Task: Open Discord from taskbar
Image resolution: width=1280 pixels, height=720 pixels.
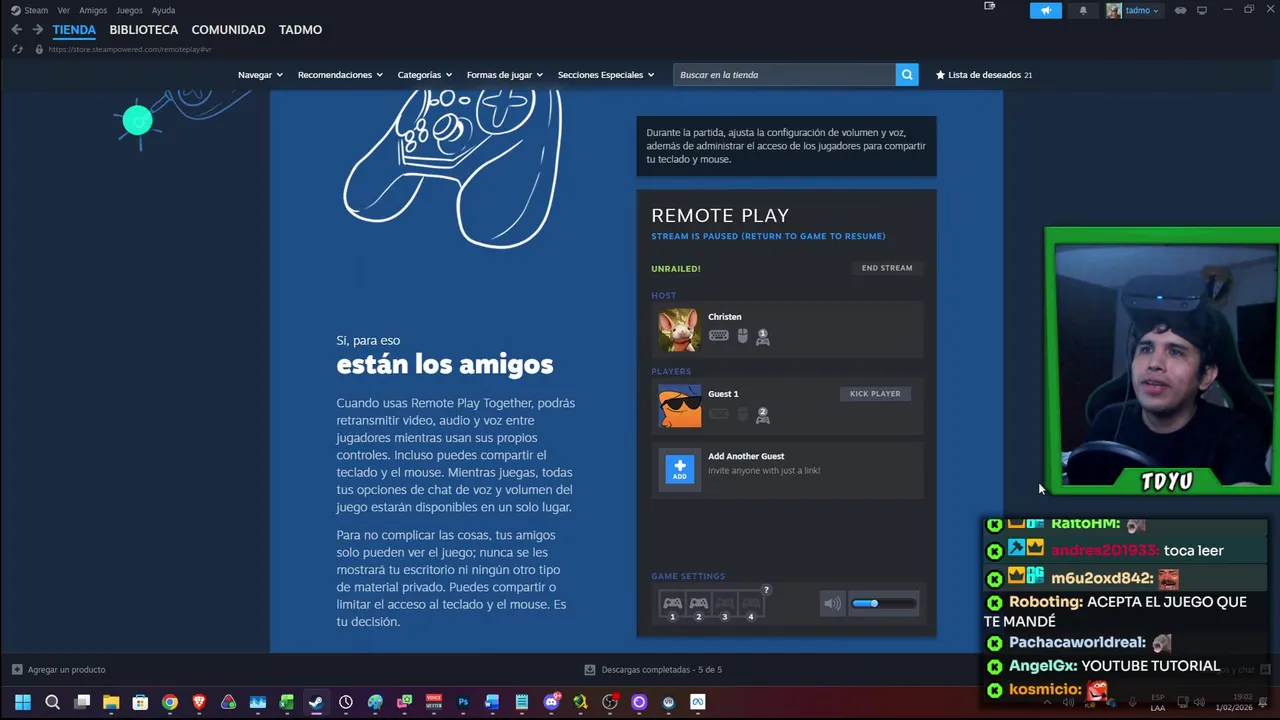Action: click(x=551, y=702)
